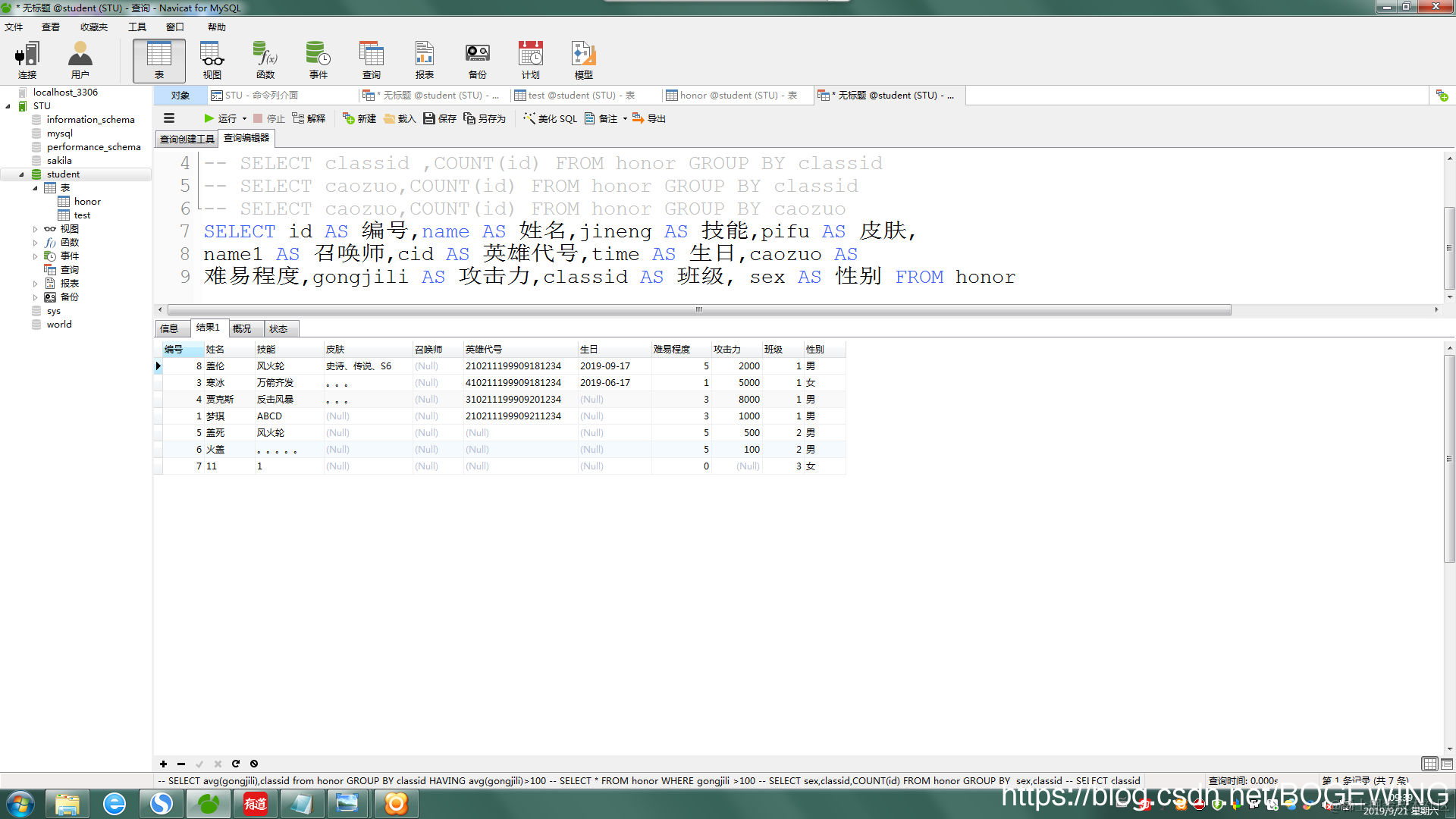Open the 模型 model icon
Image resolution: width=1456 pixels, height=819 pixels.
pyautogui.click(x=584, y=60)
